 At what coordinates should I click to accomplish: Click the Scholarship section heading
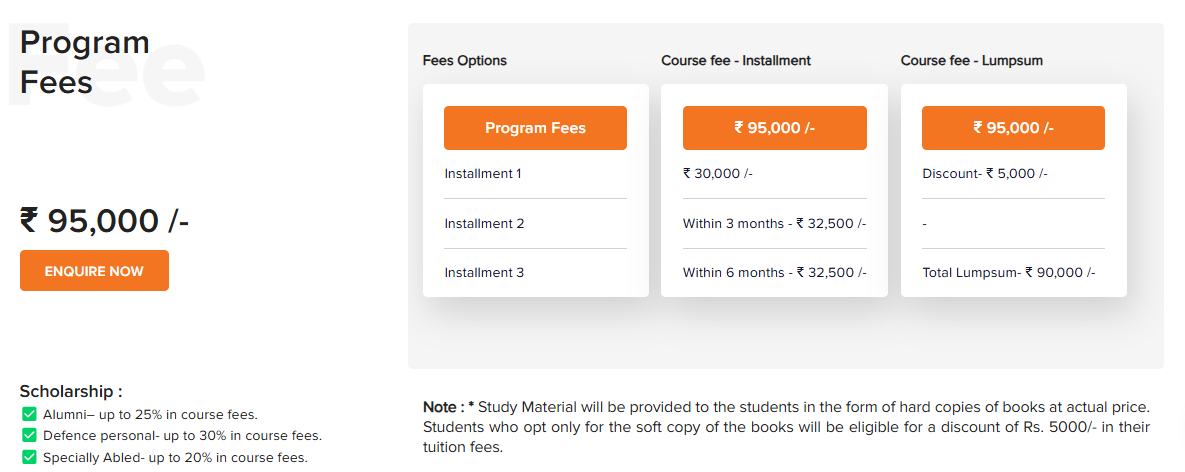[x=71, y=392]
